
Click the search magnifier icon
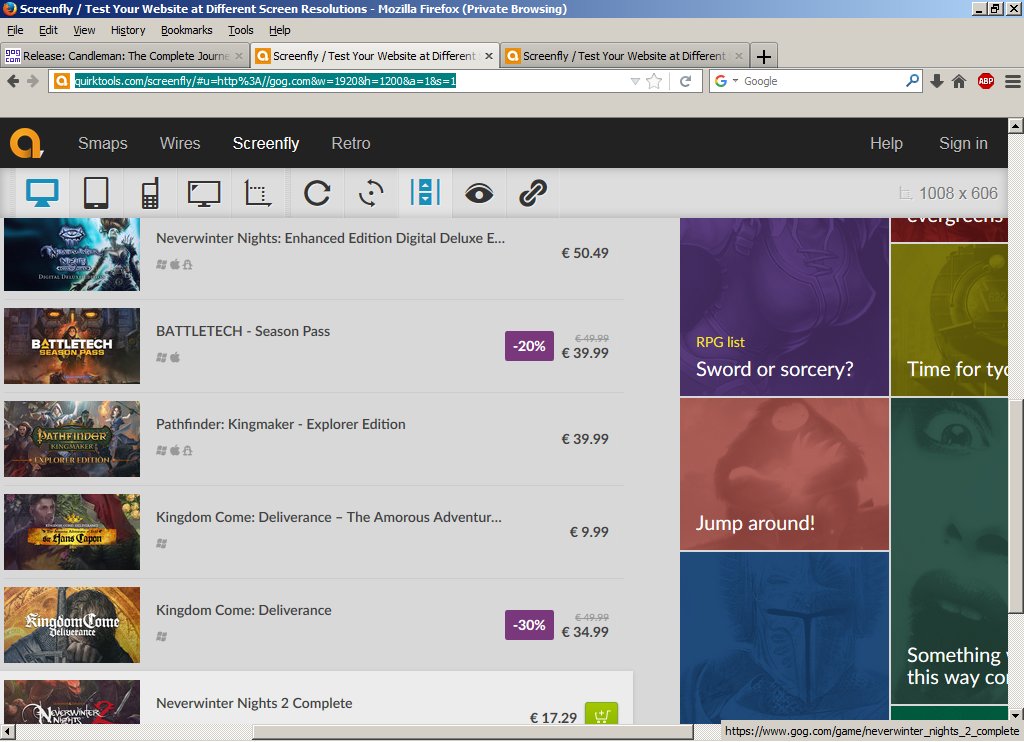point(912,81)
